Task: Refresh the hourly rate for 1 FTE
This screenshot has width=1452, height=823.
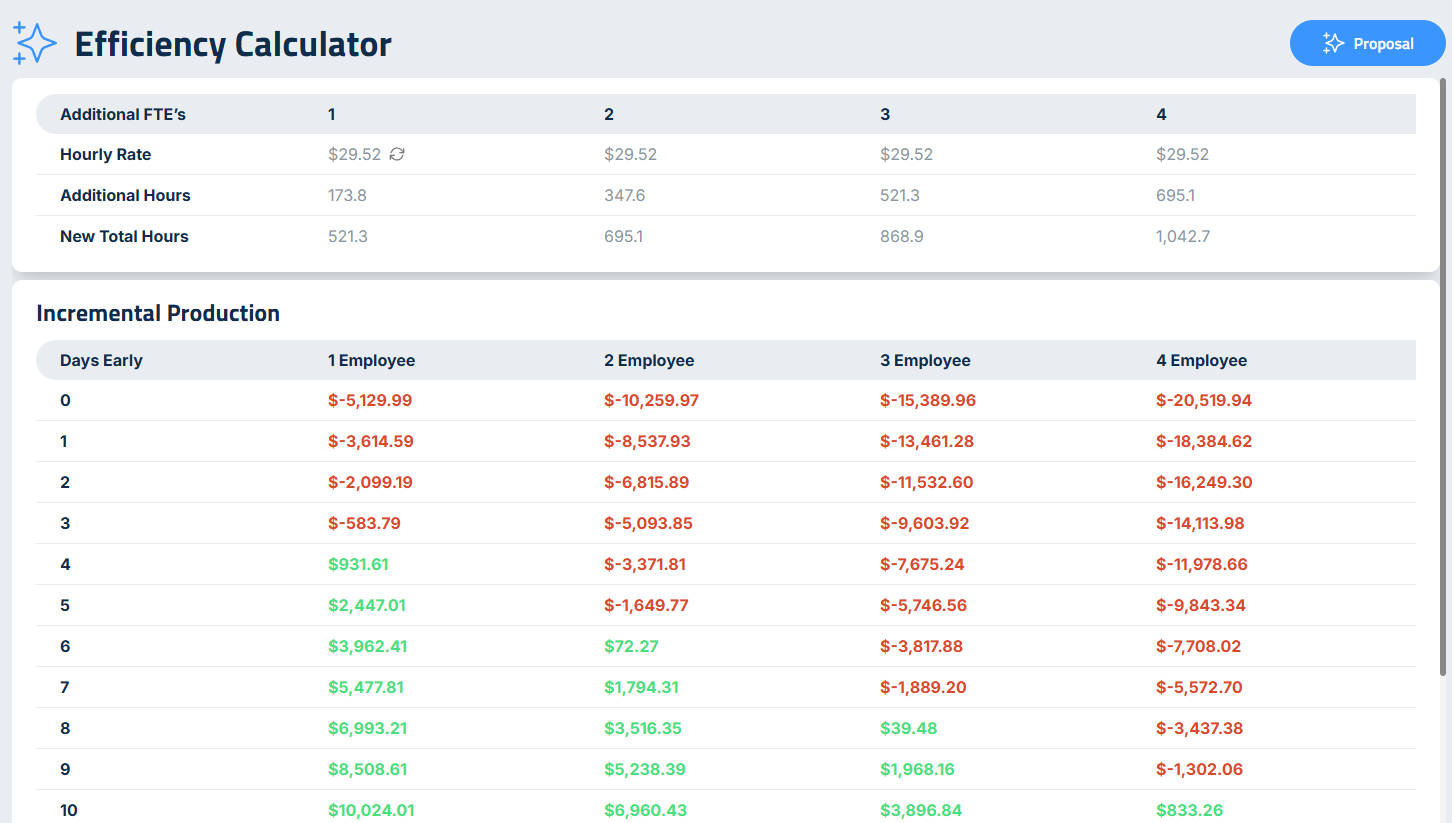Action: [x=397, y=154]
